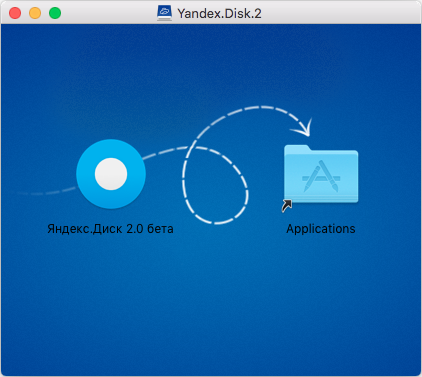Image resolution: width=422 pixels, height=377 pixels.
Task: Select the Applications folder shortcut icon
Action: (321, 174)
